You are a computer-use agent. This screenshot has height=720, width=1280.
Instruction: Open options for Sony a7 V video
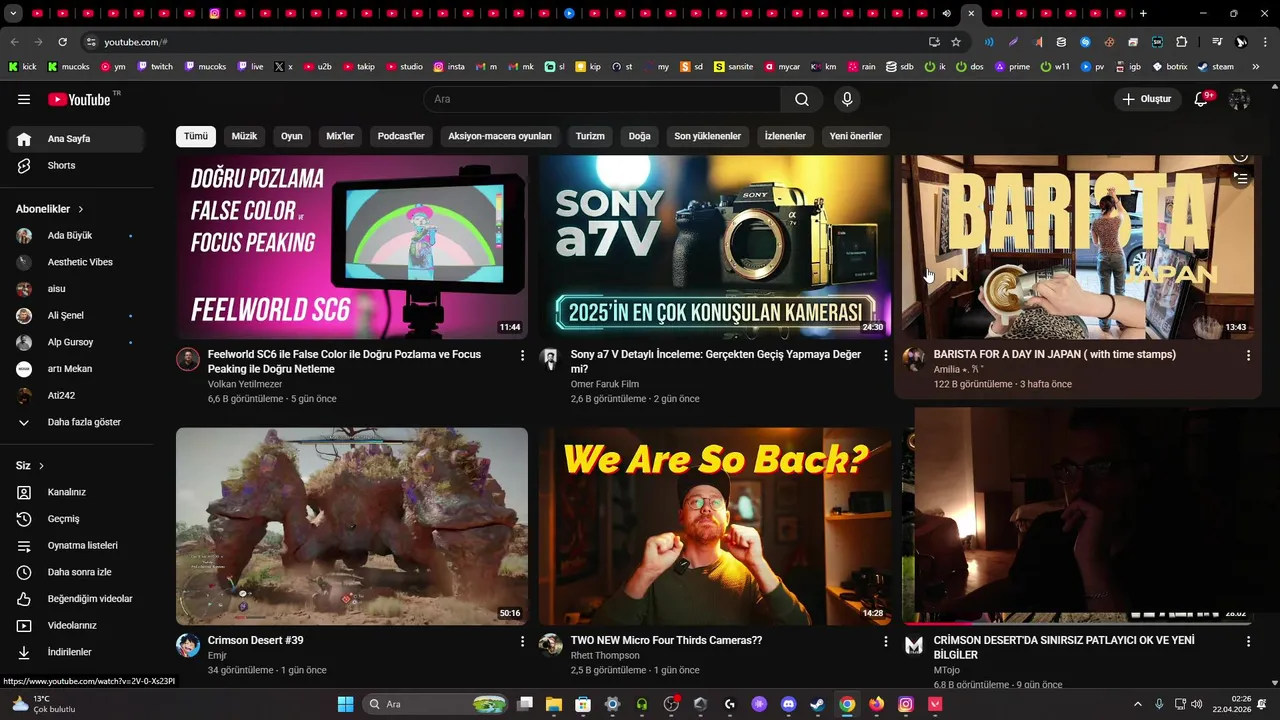[x=885, y=355]
